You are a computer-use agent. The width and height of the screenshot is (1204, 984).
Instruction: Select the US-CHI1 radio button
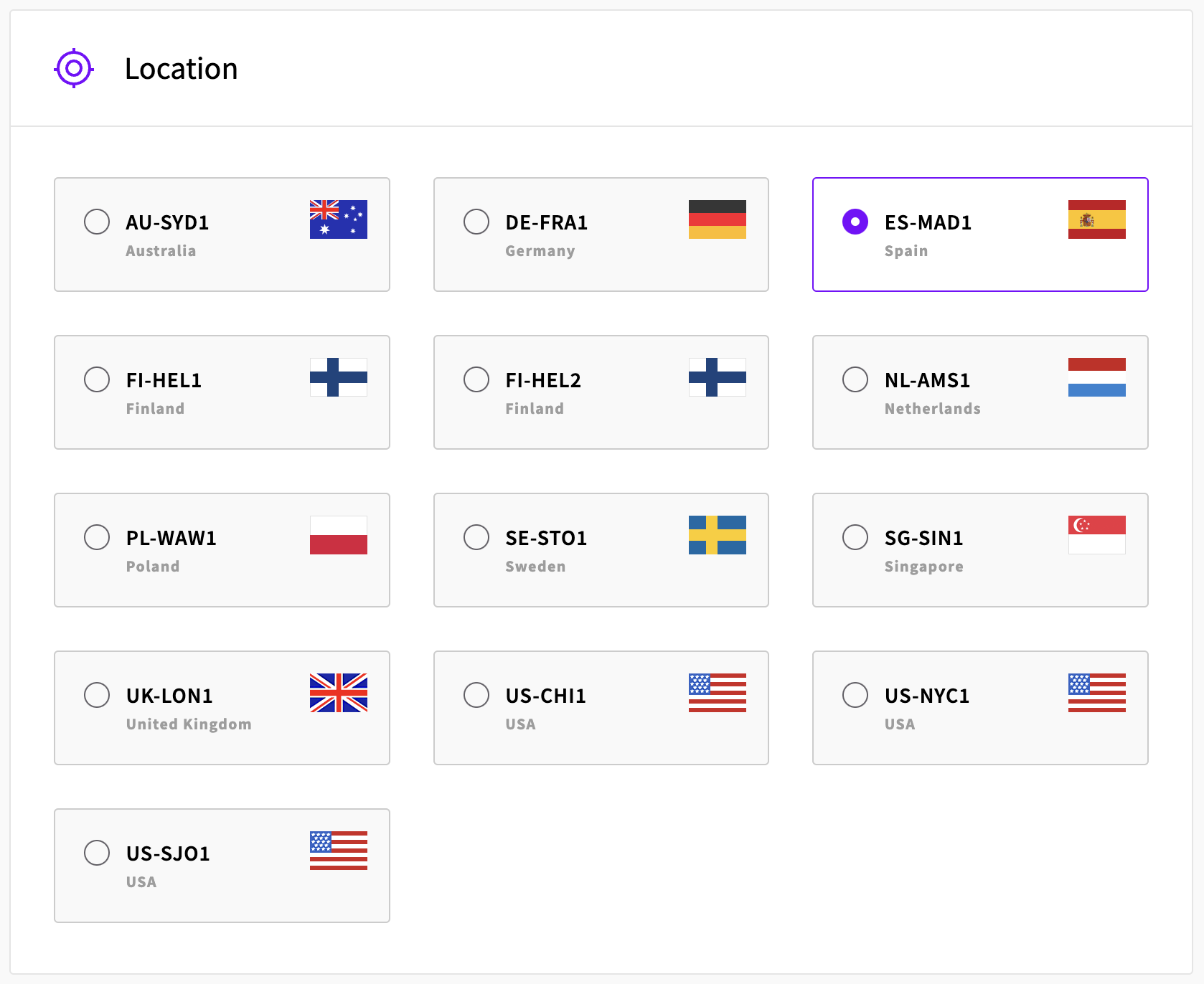click(476, 695)
